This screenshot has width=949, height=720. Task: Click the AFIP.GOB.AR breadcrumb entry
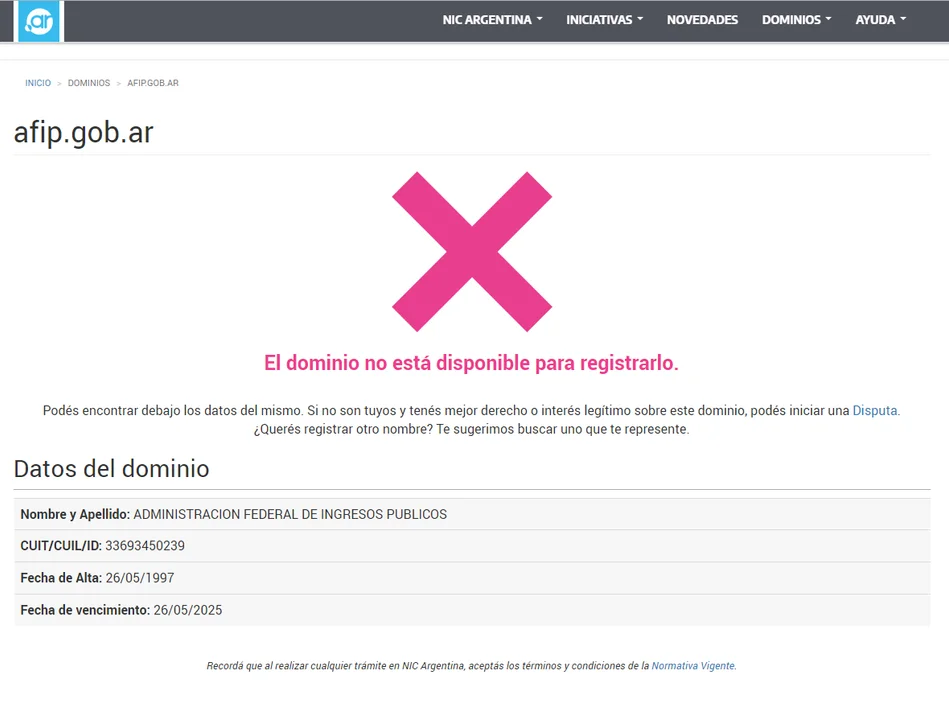coord(153,83)
